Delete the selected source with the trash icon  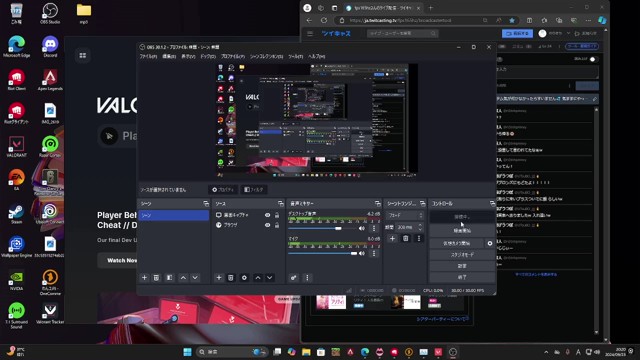[x=231, y=278]
